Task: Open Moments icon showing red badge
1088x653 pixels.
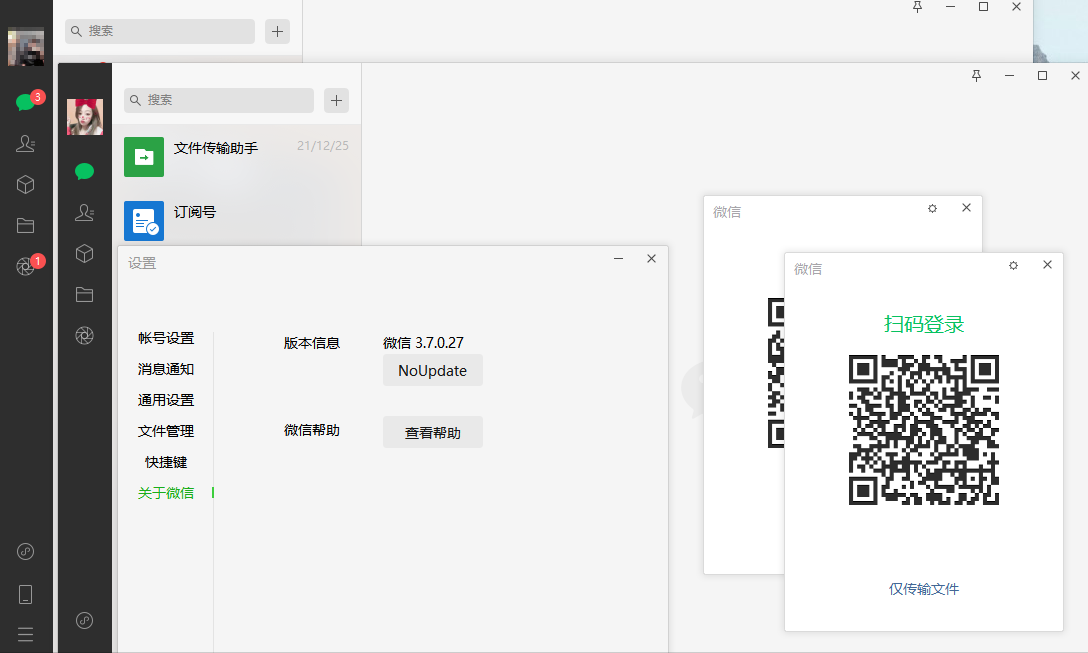Action: pos(25,262)
